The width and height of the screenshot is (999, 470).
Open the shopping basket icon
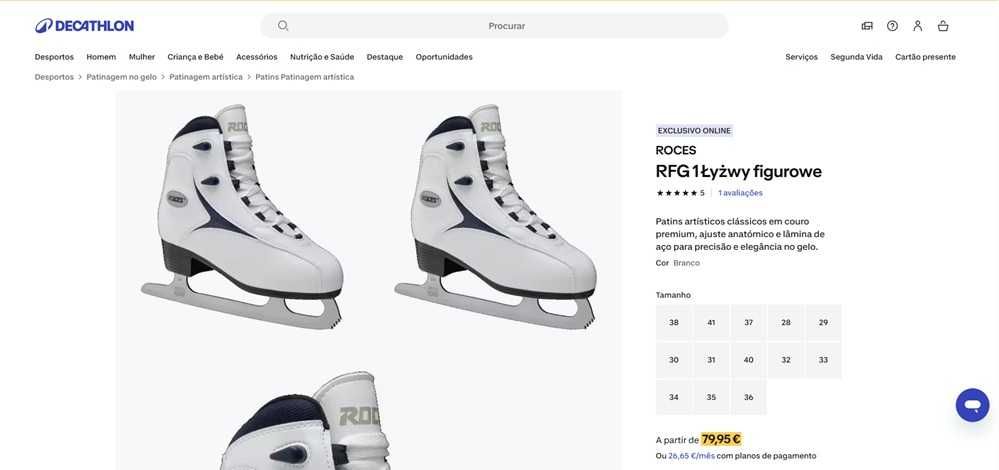pyautogui.click(x=943, y=26)
